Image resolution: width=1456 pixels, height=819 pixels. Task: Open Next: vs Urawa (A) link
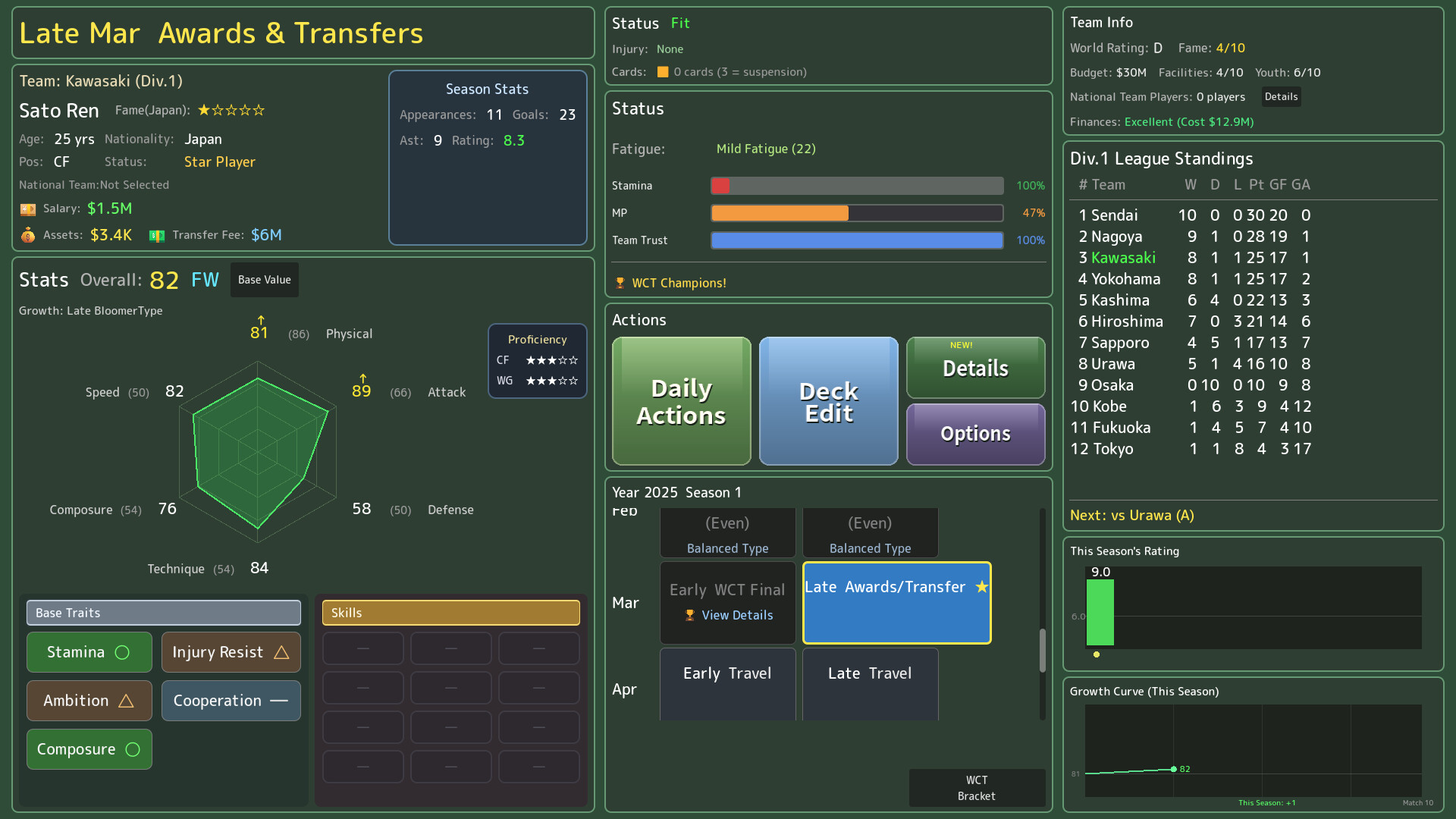click(x=1131, y=515)
